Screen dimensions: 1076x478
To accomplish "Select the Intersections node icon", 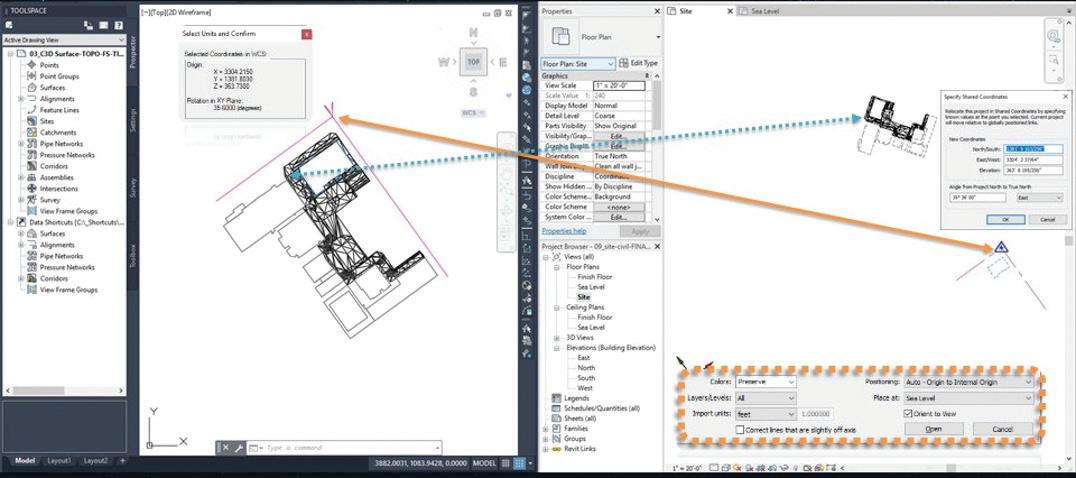I will coord(32,189).
